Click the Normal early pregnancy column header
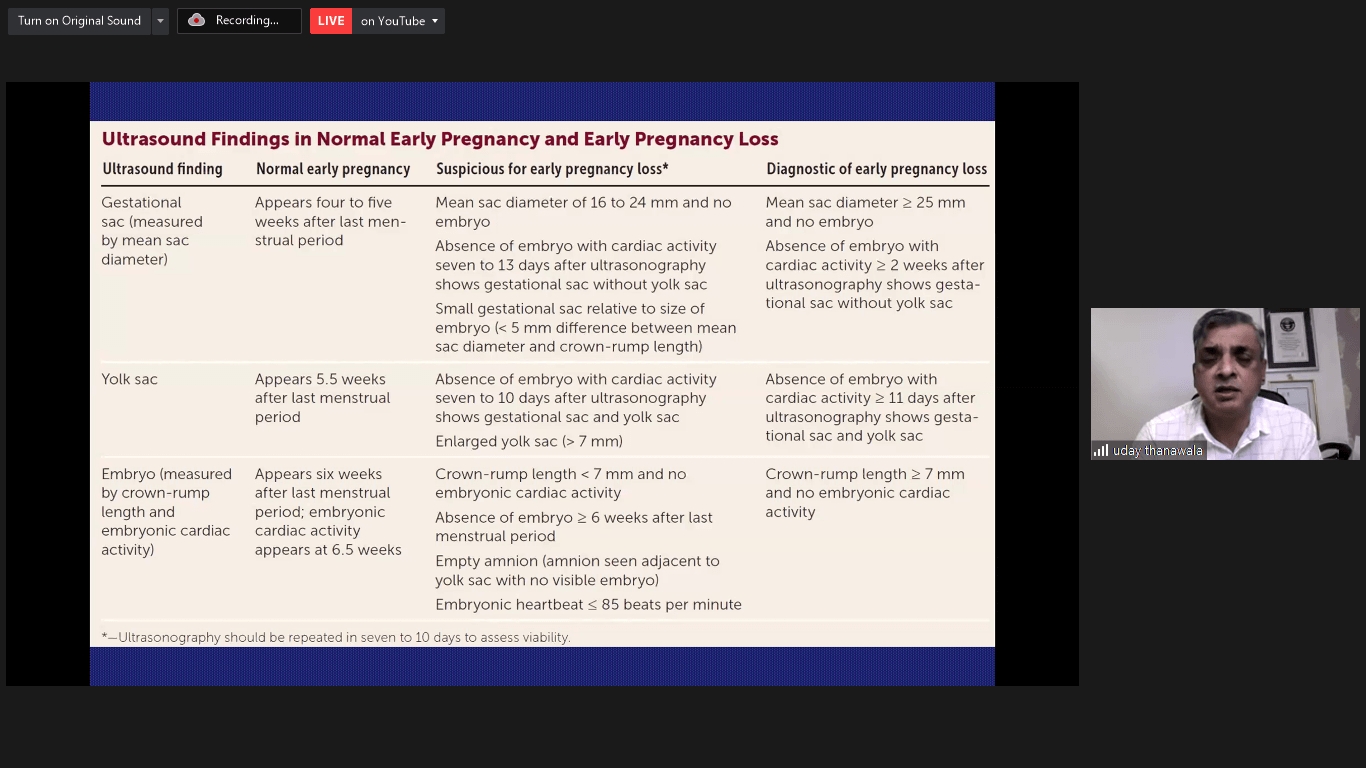This screenshot has width=1366, height=768. point(333,169)
